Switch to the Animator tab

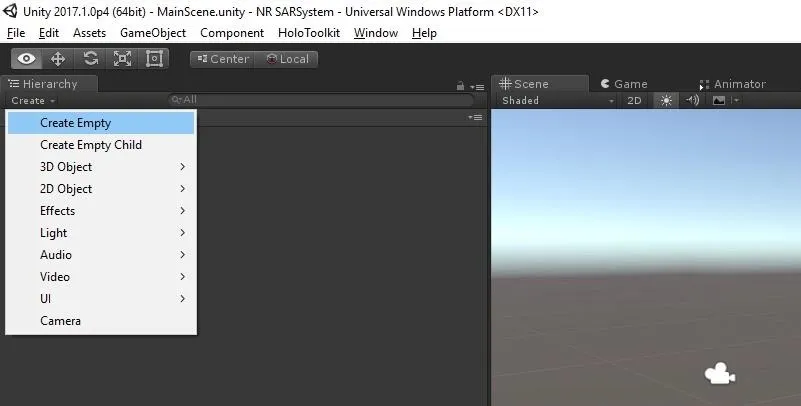click(x=733, y=84)
